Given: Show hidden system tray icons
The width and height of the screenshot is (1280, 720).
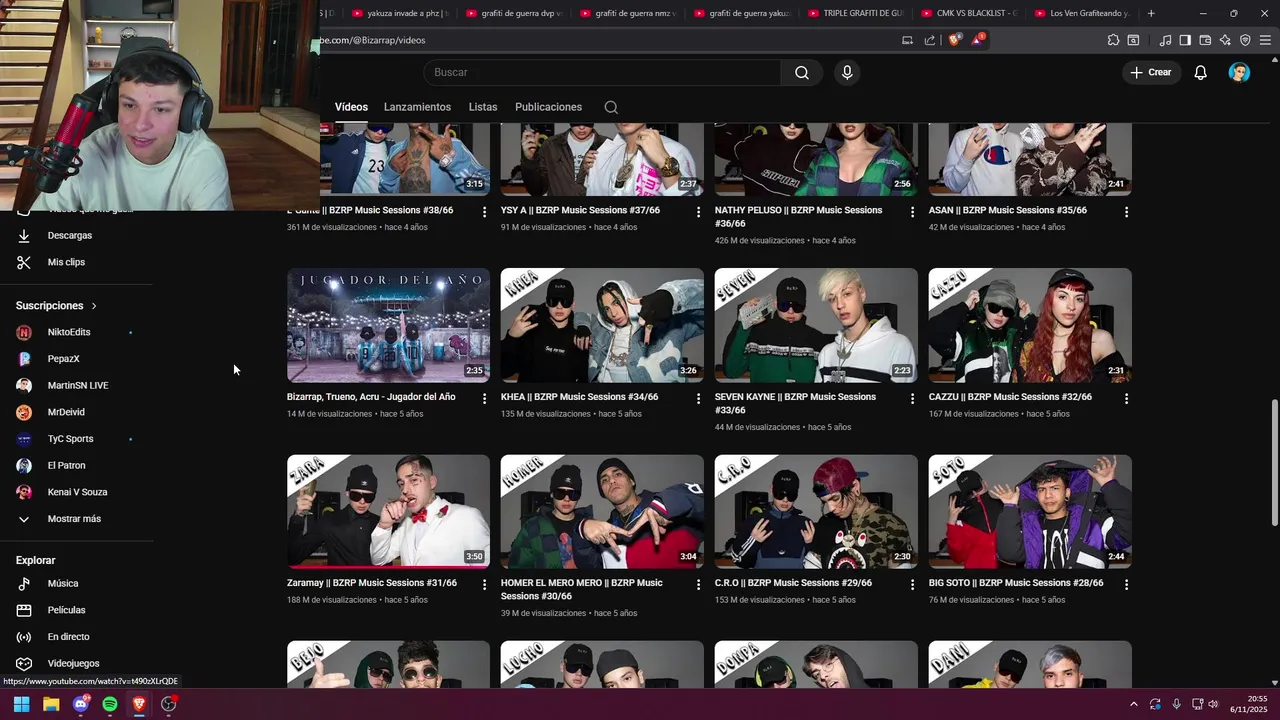Looking at the screenshot, I should [x=1133, y=704].
